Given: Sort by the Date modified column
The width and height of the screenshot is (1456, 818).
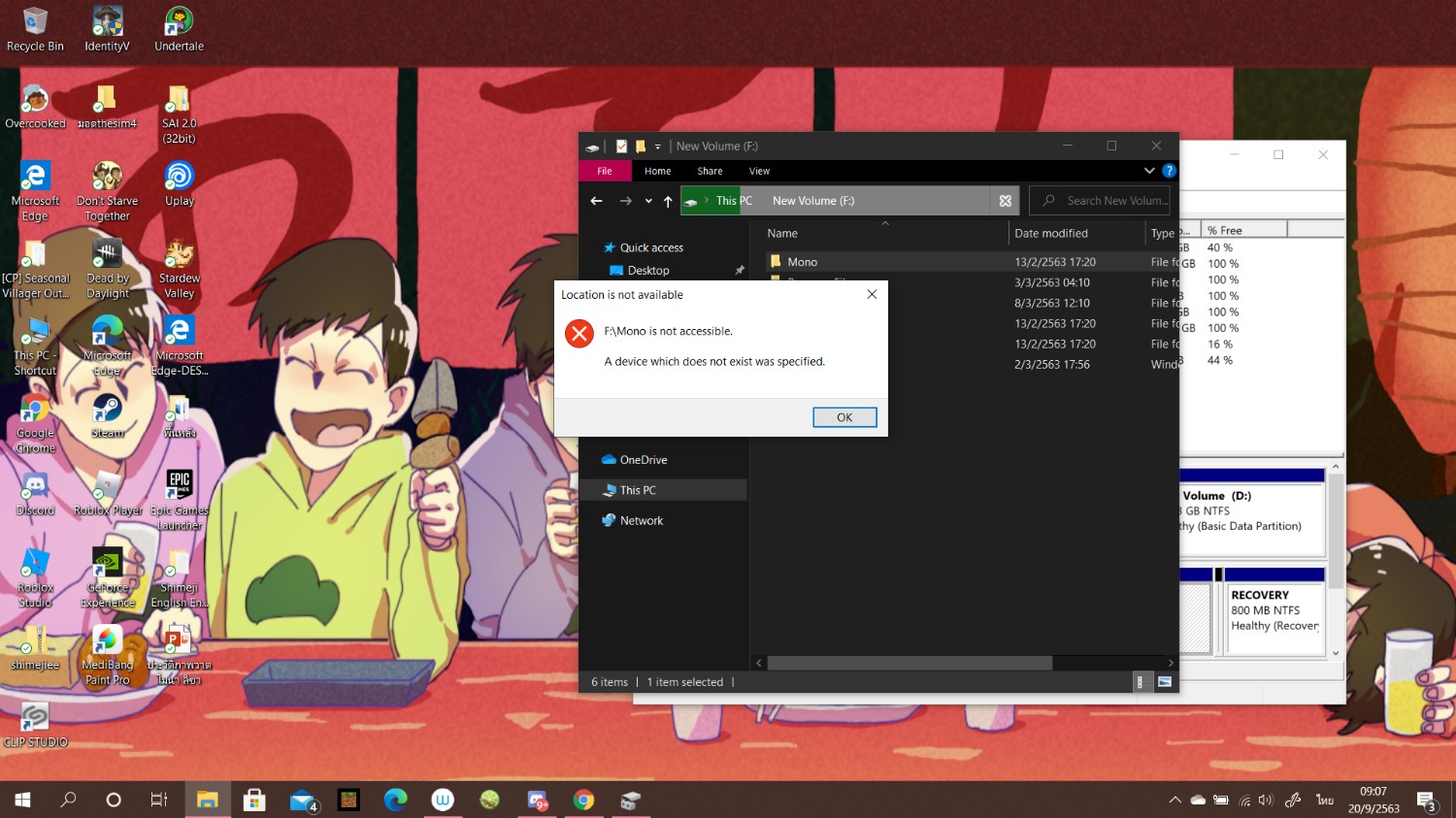Looking at the screenshot, I should (x=1050, y=234).
